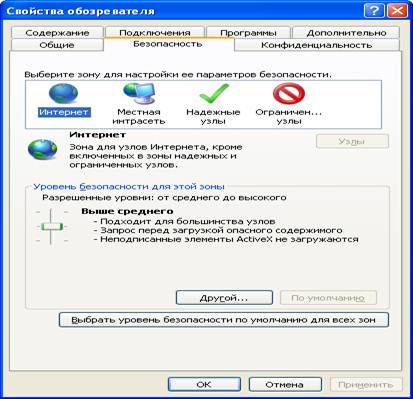Go to the Общие tab
The height and width of the screenshot is (399, 413).
[x=57, y=45]
